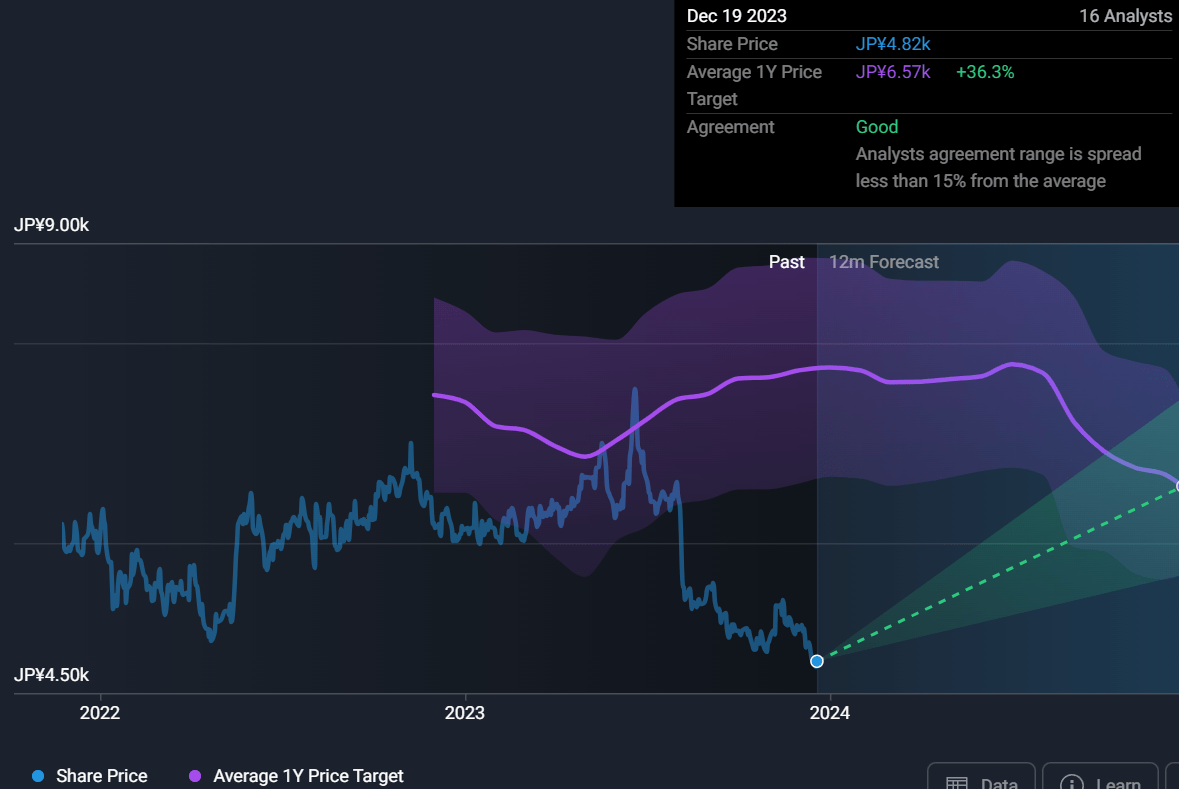1179x789 pixels.
Task: Click the analysts agreement range description
Action: pyautogui.click(x=999, y=167)
